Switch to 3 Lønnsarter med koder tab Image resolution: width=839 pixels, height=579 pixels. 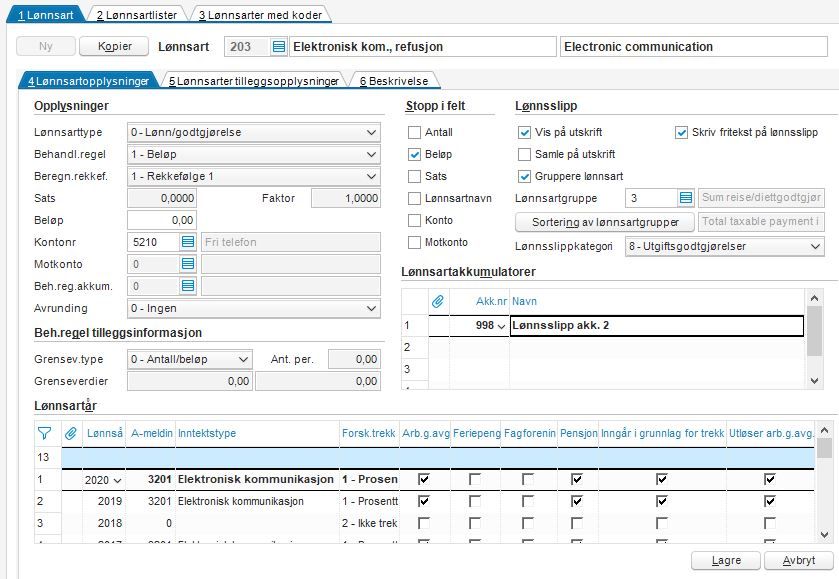coord(261,15)
